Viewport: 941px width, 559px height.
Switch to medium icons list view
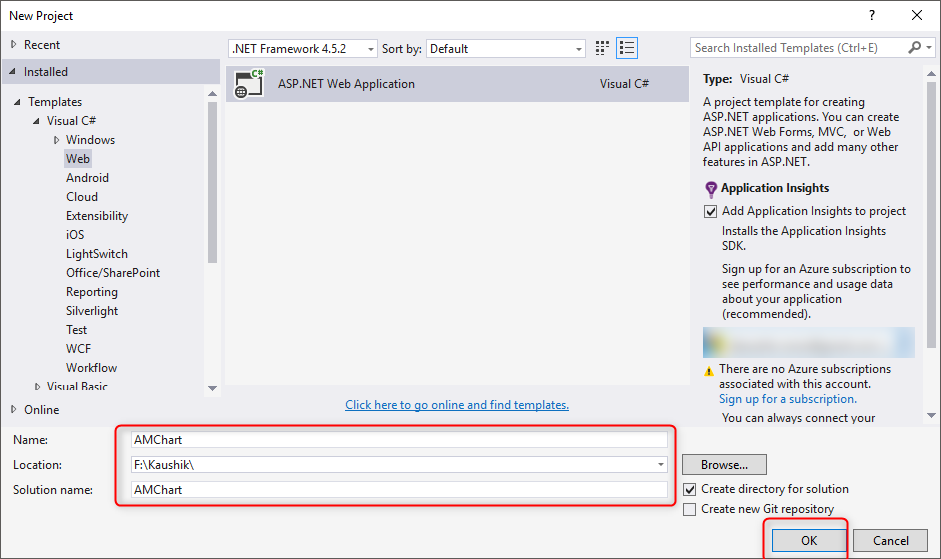(x=627, y=48)
